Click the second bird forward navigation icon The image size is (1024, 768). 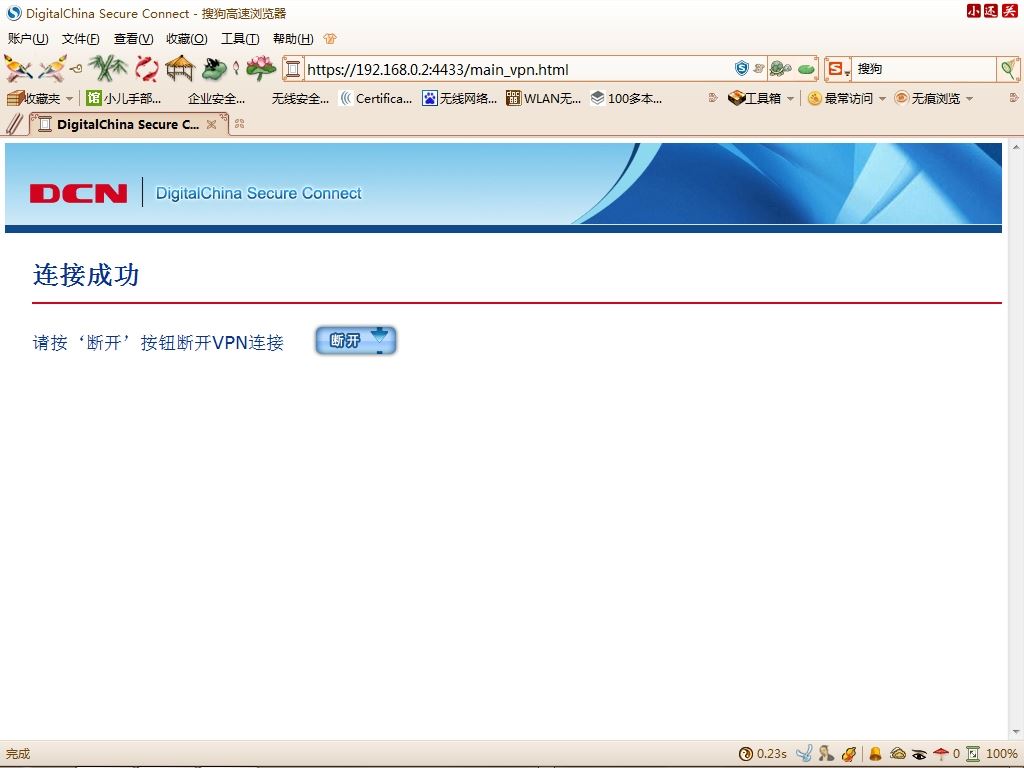coord(52,68)
